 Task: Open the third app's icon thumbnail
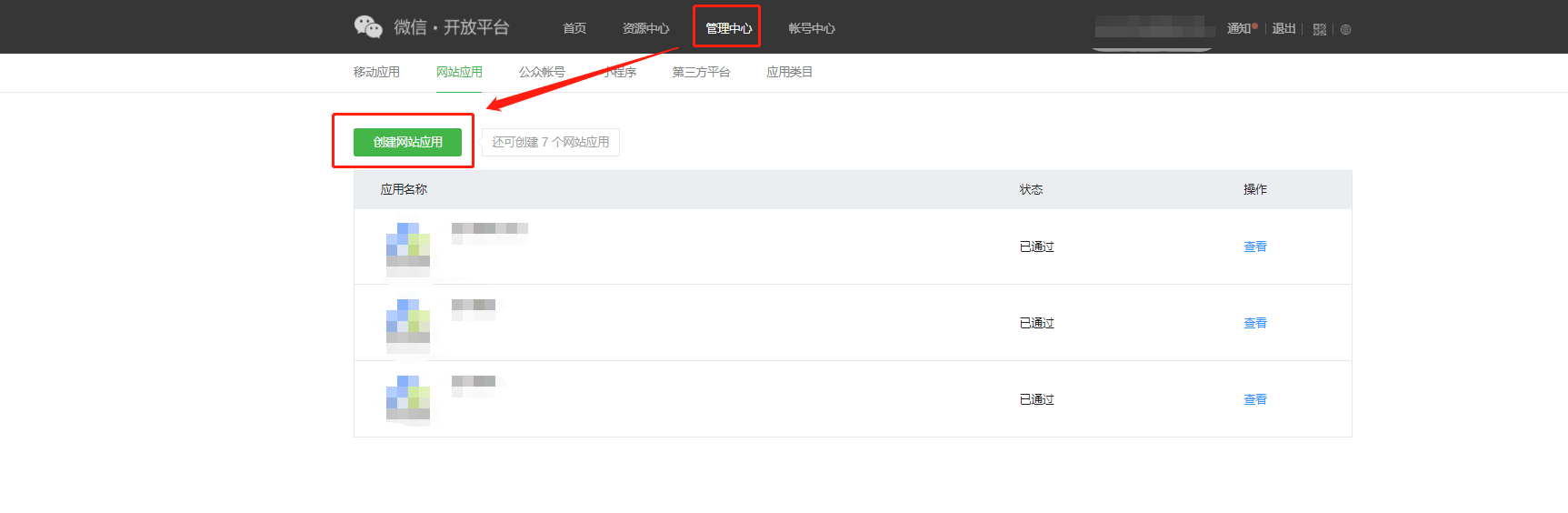[x=408, y=400]
